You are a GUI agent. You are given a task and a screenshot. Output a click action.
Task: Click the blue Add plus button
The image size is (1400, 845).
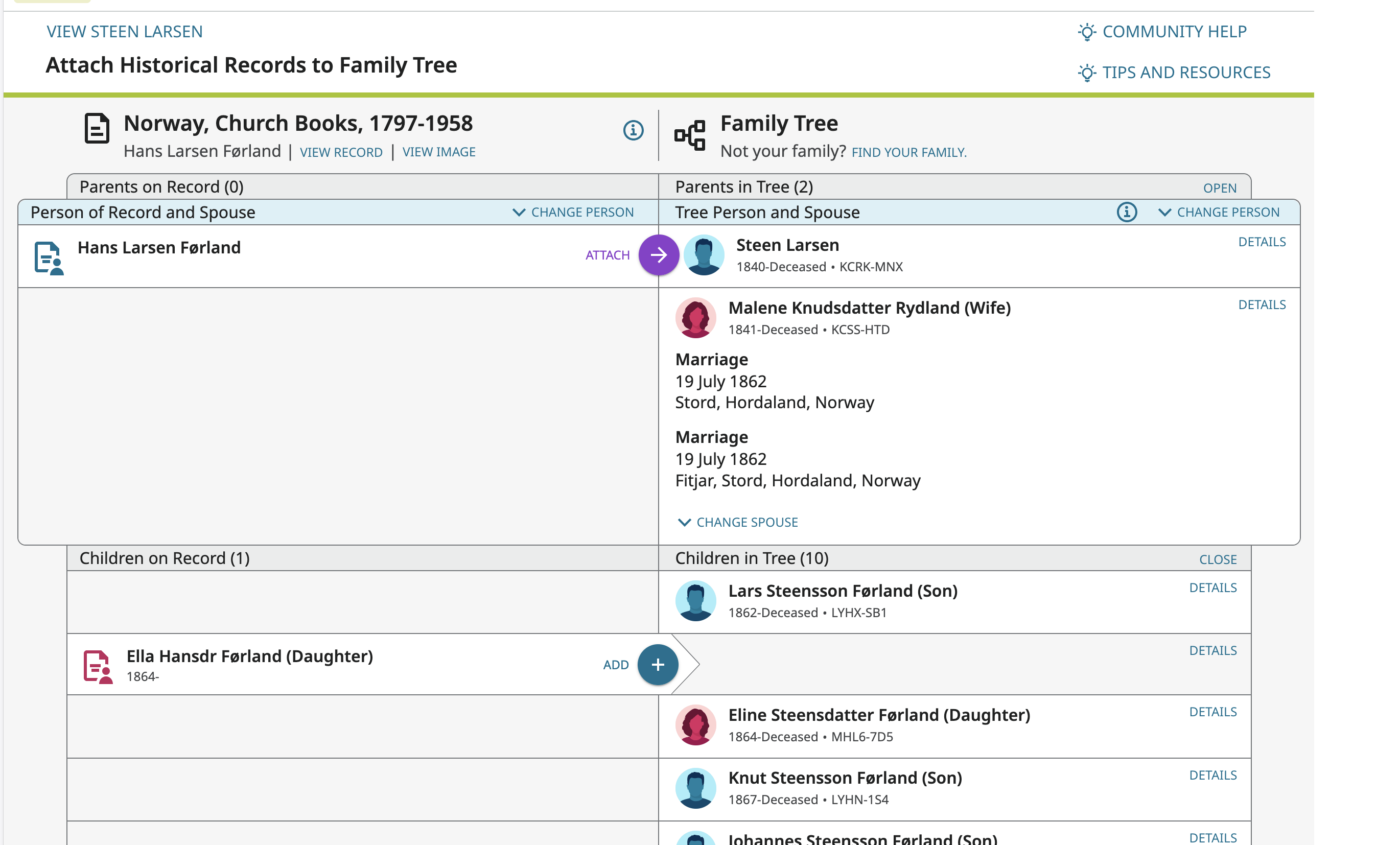[658, 664]
